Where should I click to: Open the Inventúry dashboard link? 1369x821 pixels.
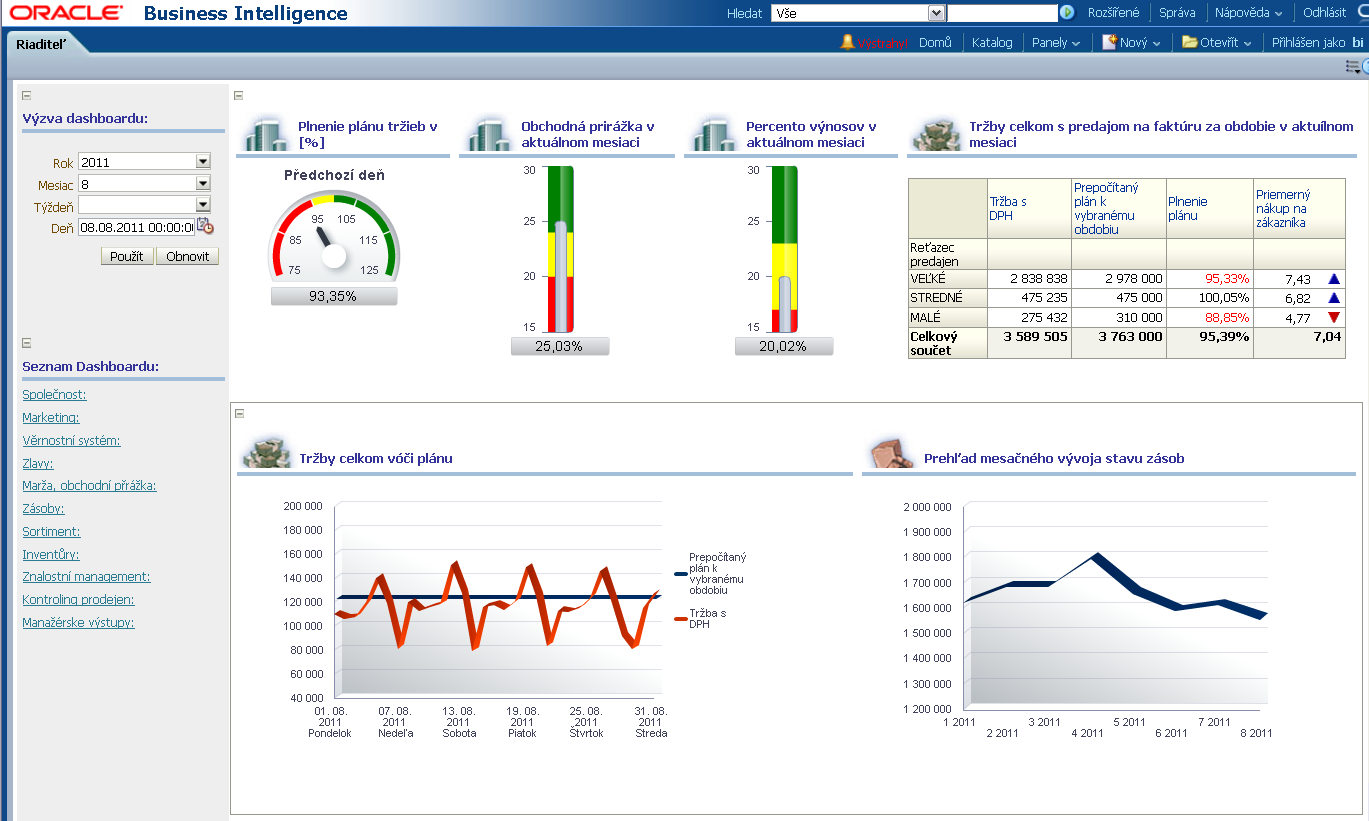pyautogui.click(x=51, y=555)
